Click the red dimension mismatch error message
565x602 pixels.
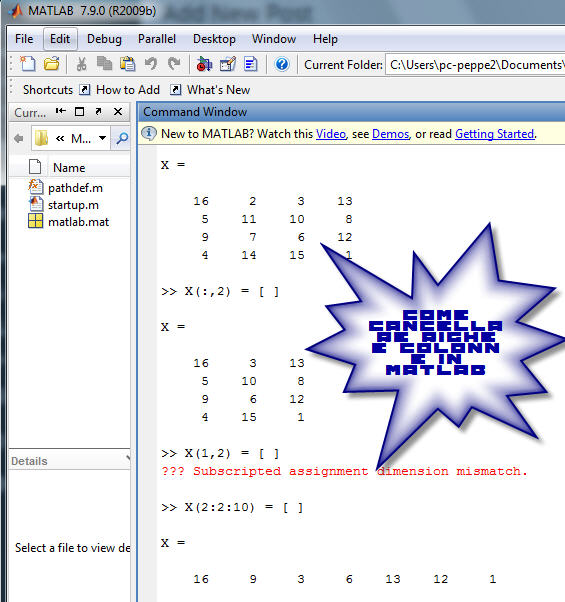[x=344, y=471]
